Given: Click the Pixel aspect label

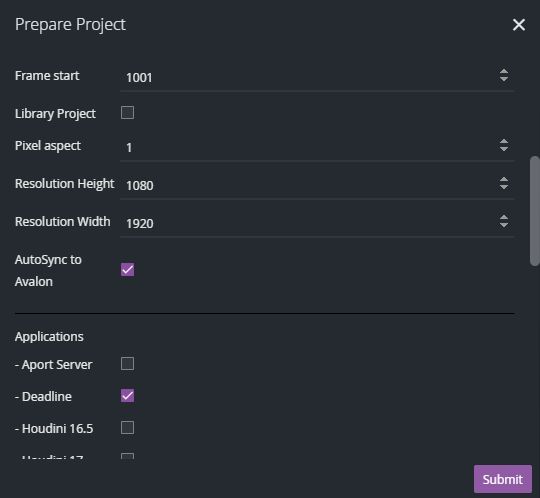Looking at the screenshot, I should (x=48, y=146).
